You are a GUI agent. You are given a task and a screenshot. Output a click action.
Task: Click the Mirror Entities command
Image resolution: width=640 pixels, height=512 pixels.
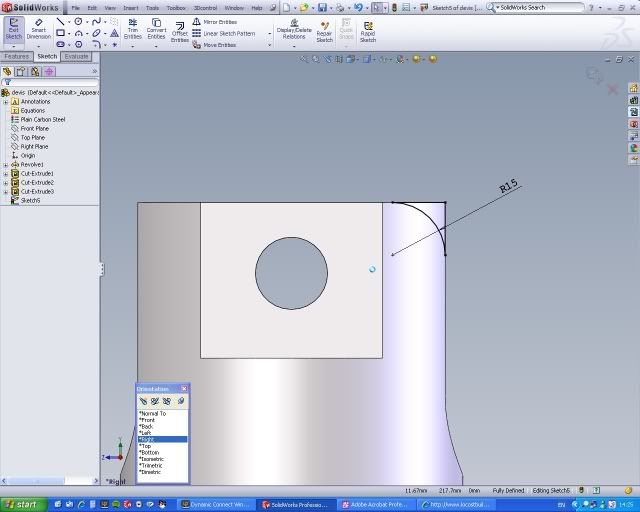[x=219, y=21]
